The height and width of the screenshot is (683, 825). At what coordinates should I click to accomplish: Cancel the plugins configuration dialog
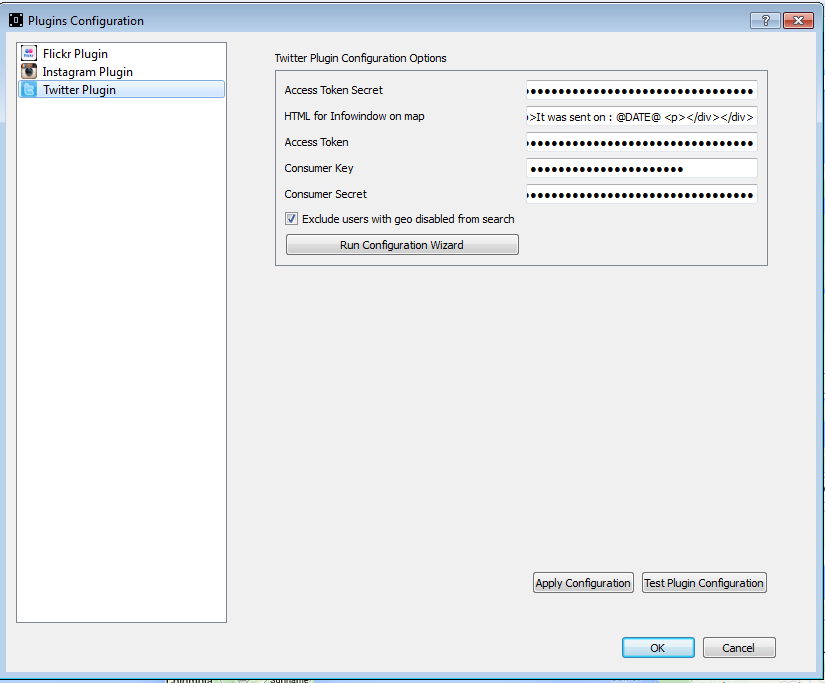pos(739,648)
